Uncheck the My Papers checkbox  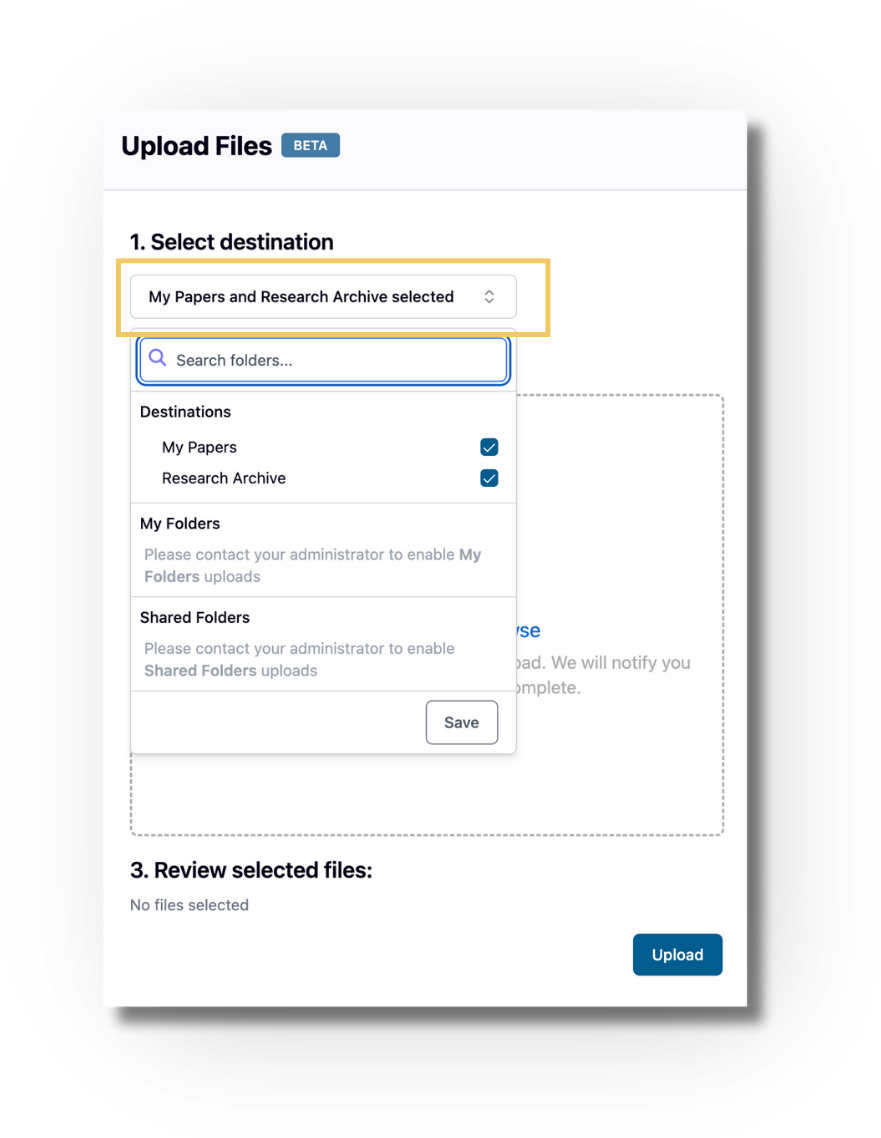[489, 447]
